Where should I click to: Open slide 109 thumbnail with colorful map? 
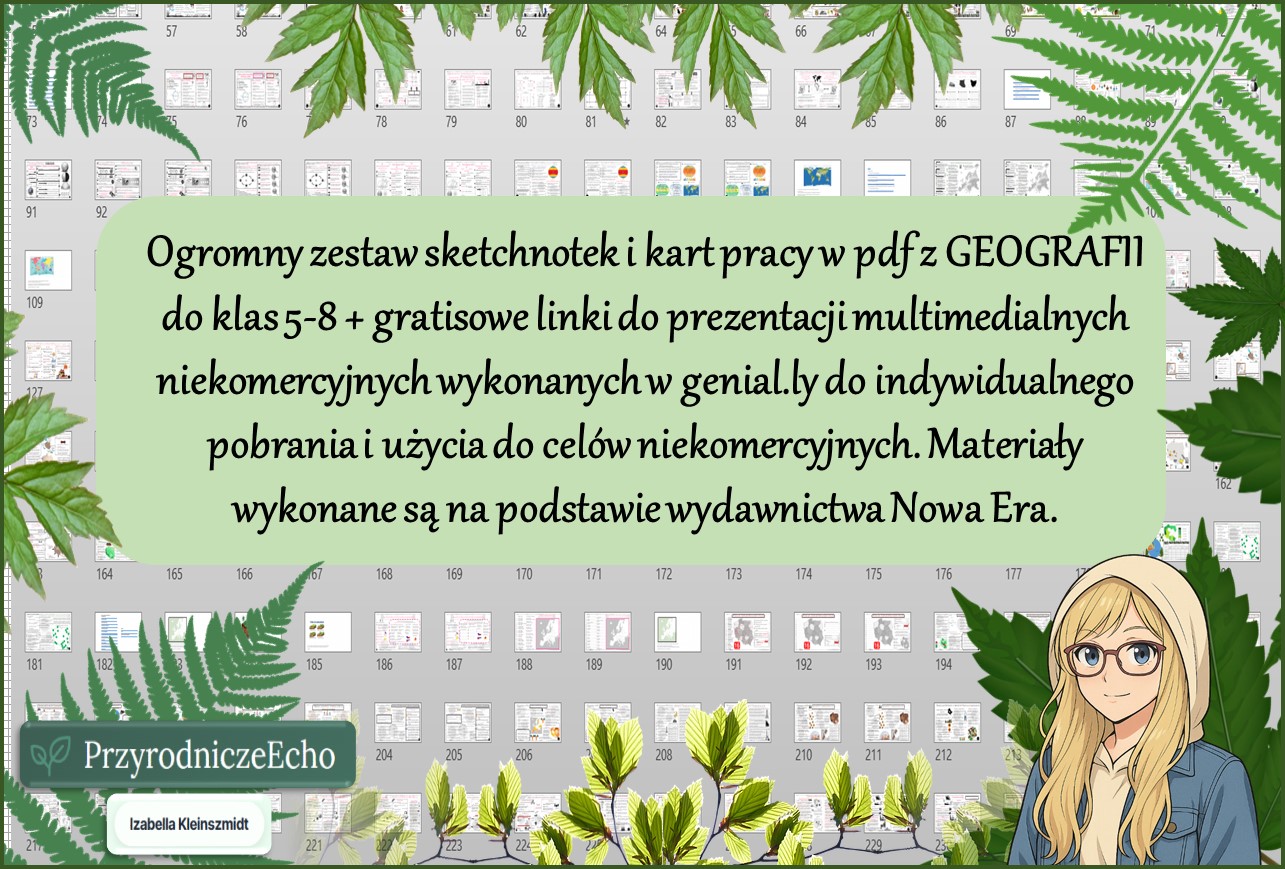click(x=47, y=270)
